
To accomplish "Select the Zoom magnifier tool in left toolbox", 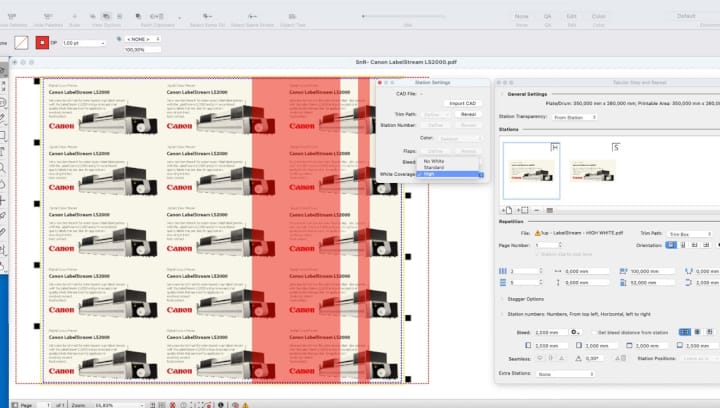I will (x=3, y=167).
